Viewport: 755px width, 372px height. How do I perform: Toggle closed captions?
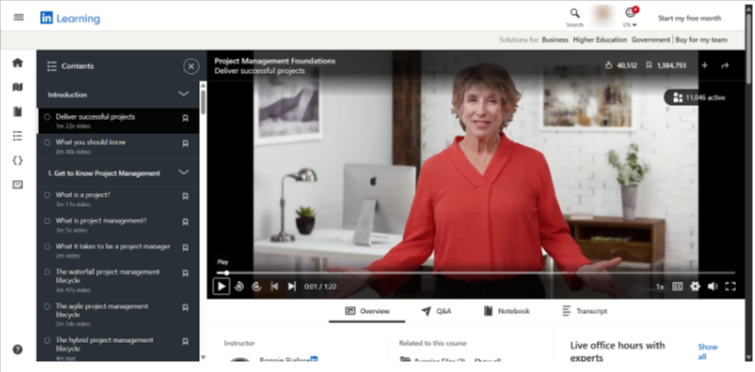pos(677,286)
